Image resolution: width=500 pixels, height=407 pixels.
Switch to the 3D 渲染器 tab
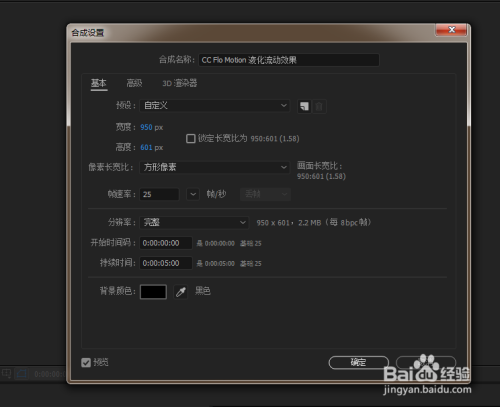point(180,83)
